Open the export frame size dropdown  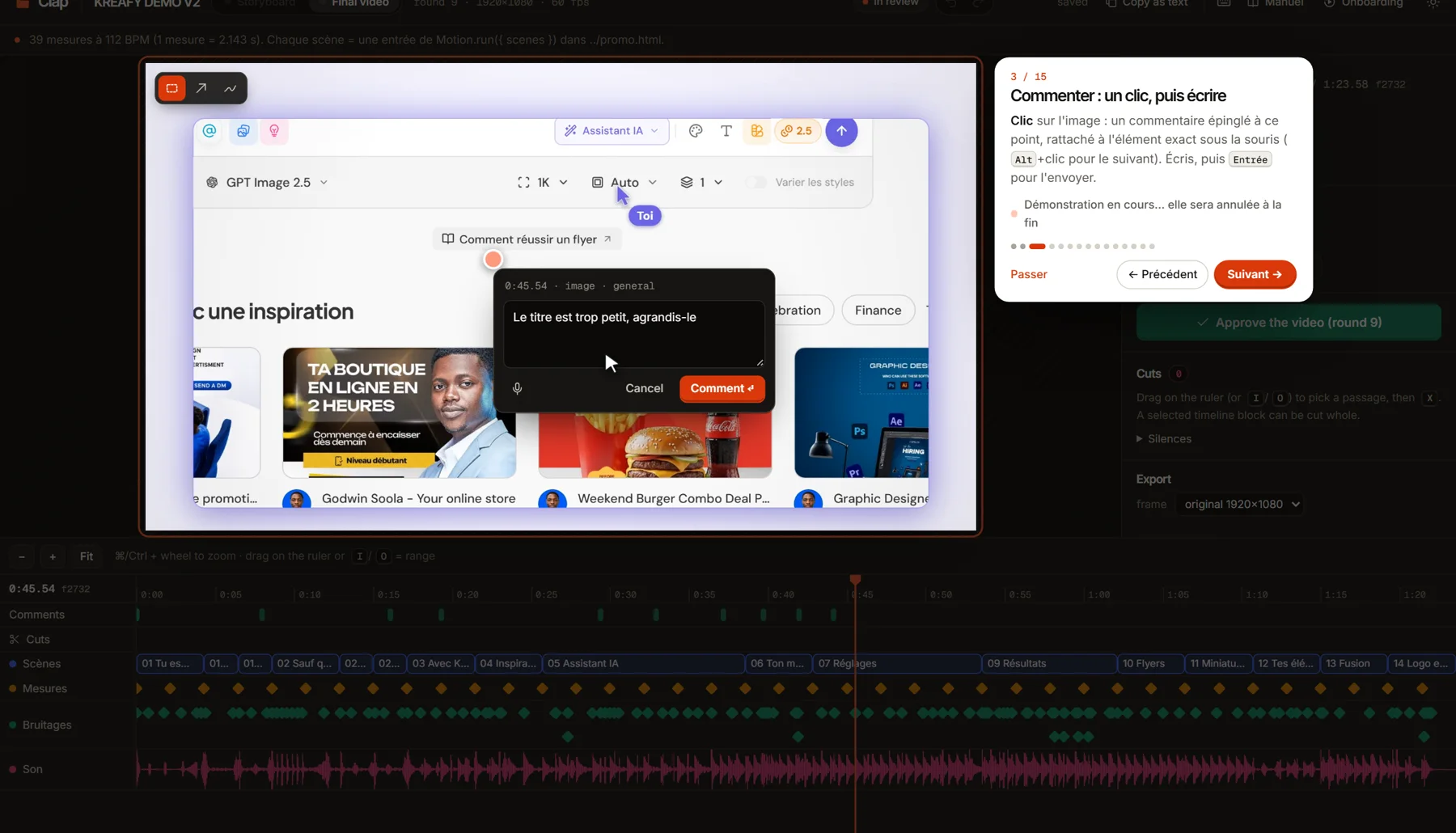pyautogui.click(x=1239, y=505)
